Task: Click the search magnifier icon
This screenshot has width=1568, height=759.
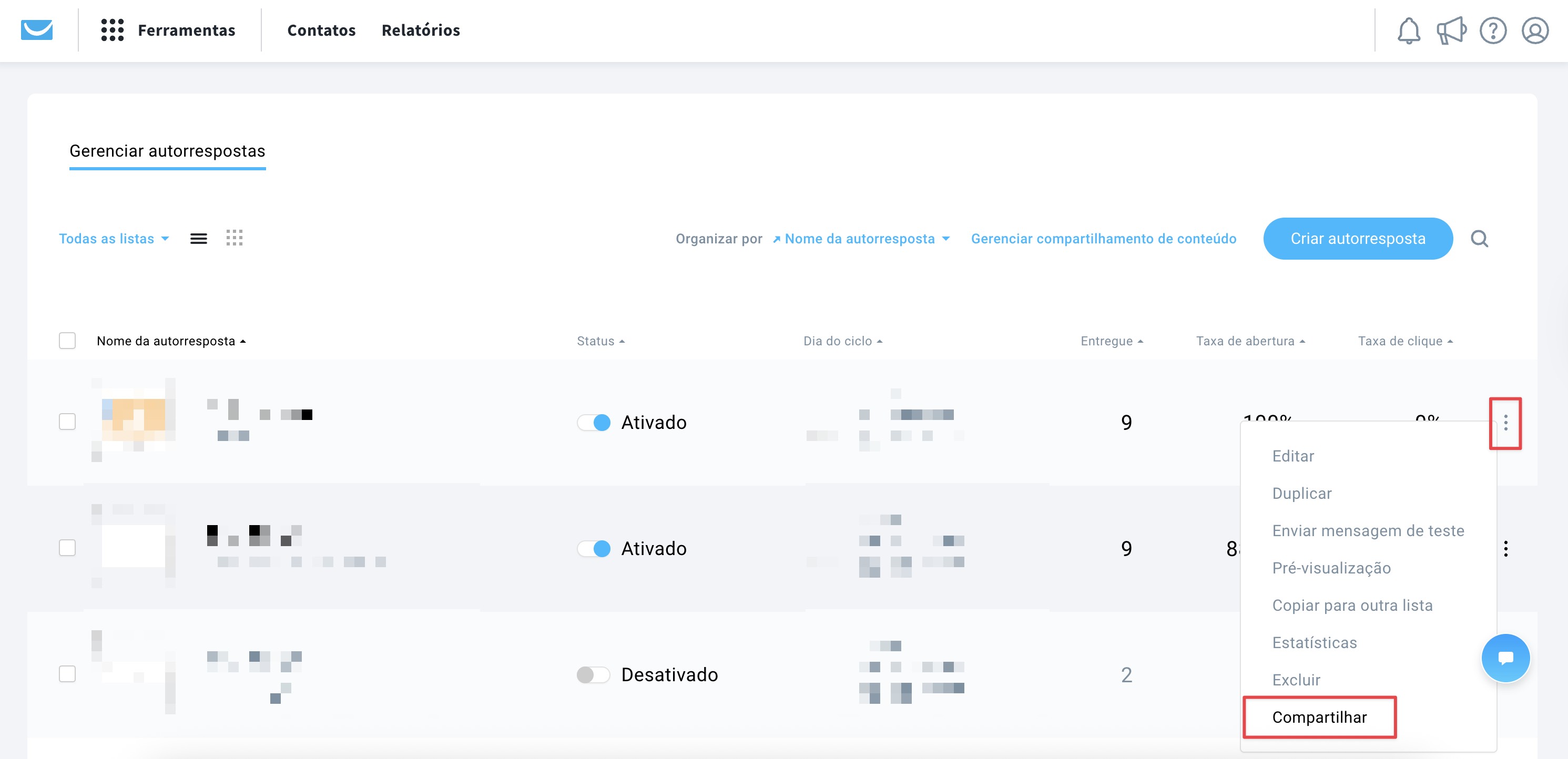Action: pos(1479,239)
